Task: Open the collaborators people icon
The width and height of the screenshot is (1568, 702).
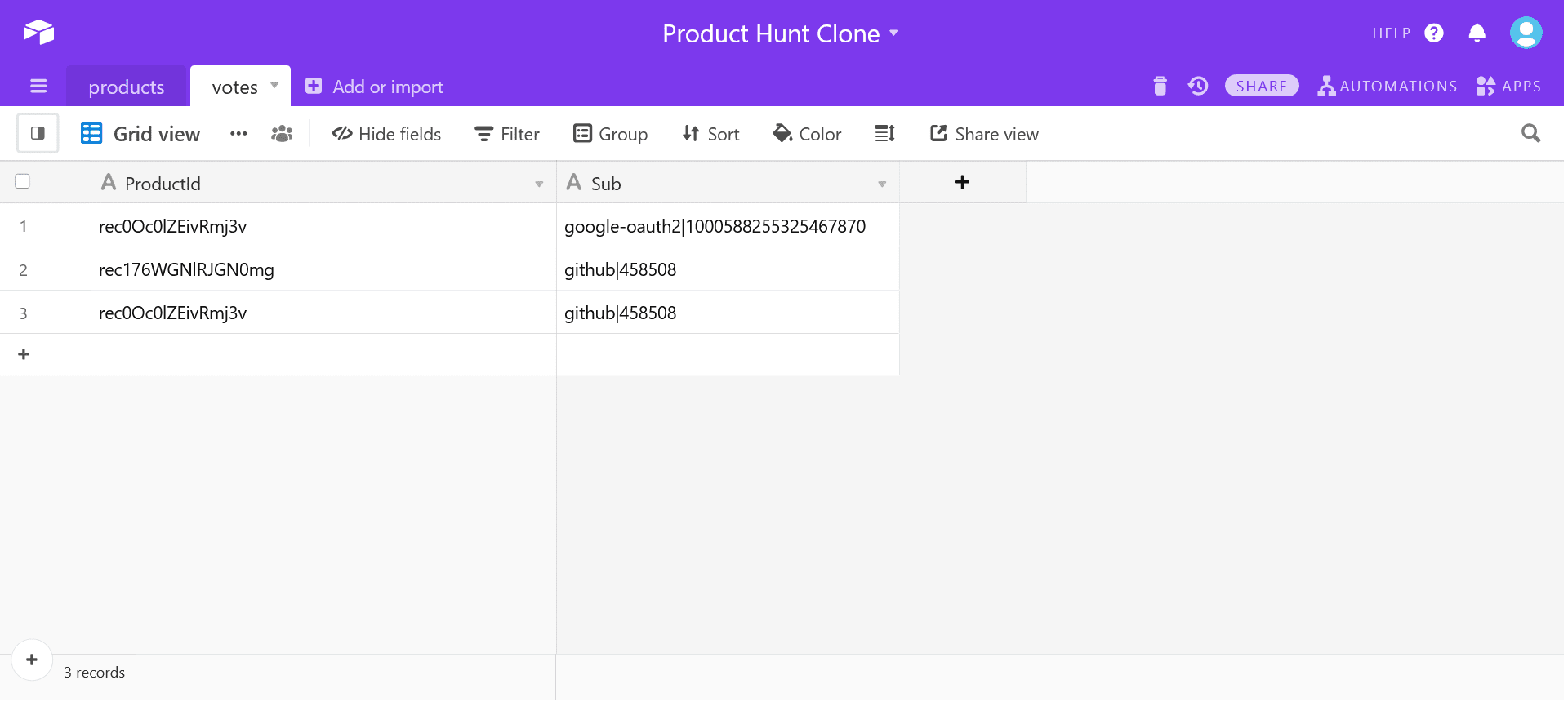Action: 282,133
